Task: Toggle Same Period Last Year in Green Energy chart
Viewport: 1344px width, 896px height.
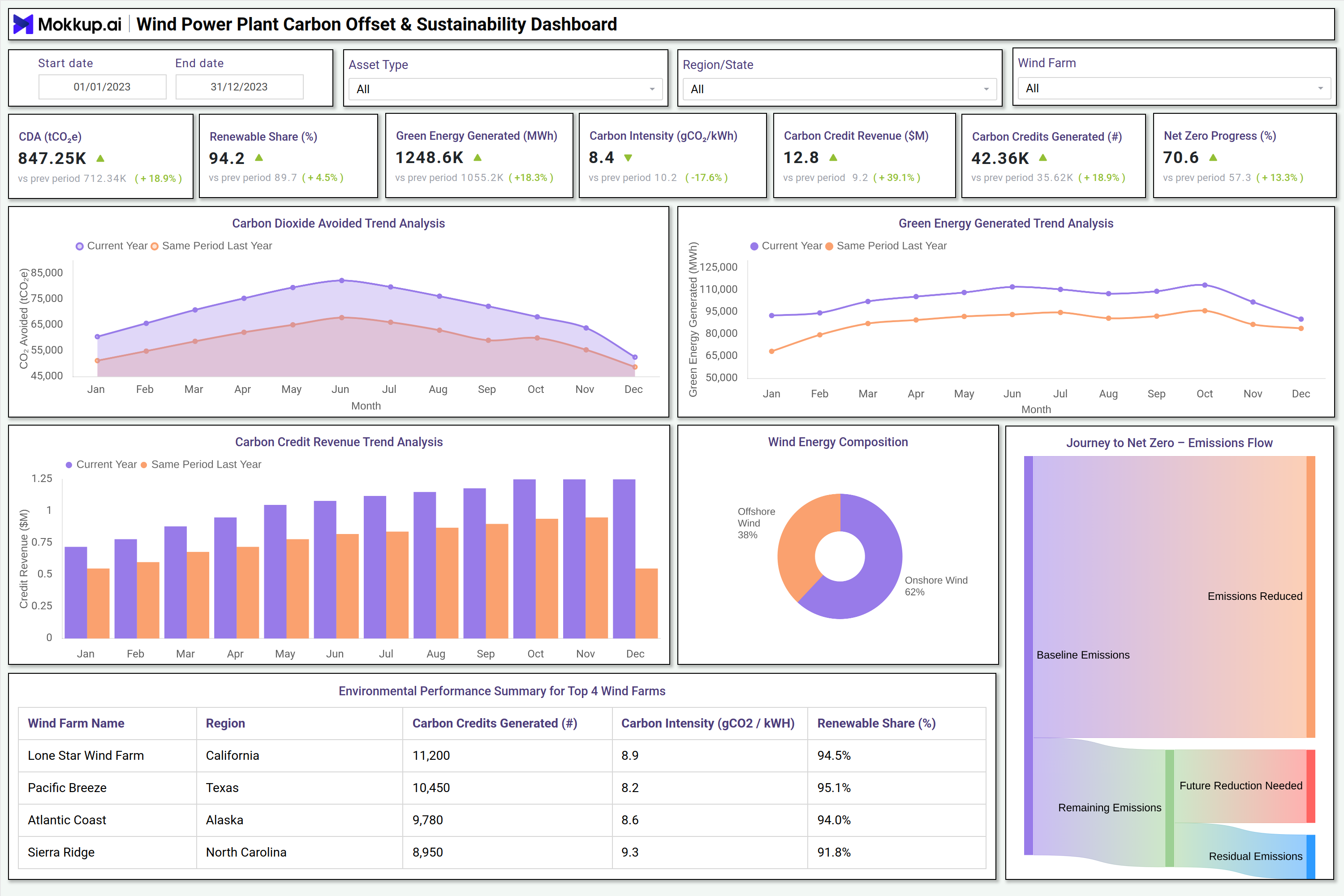Action: pyautogui.click(x=886, y=246)
